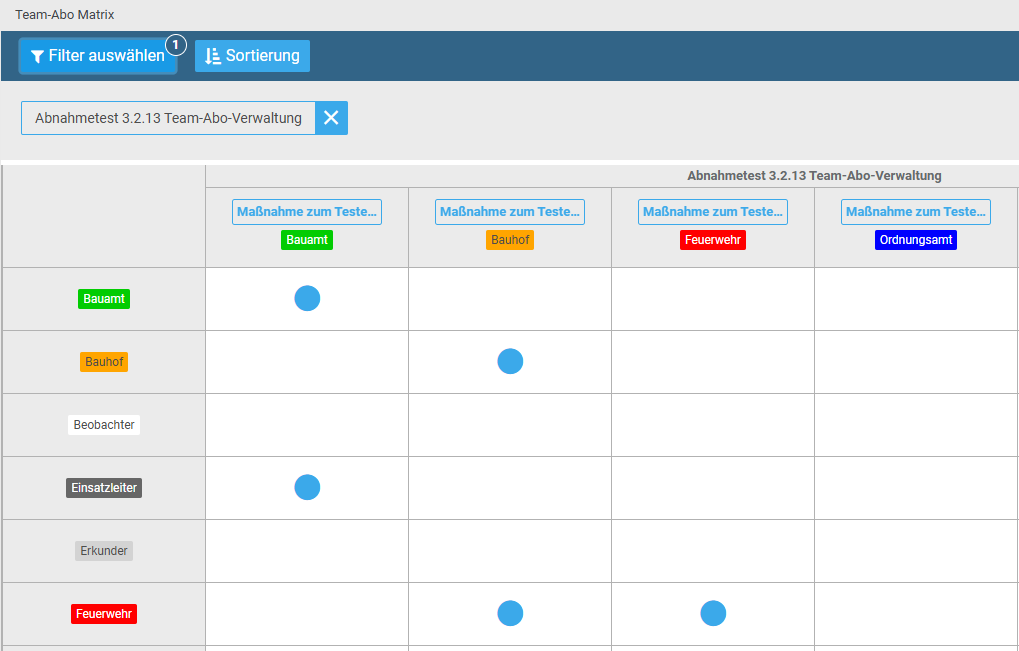1019x651 pixels.
Task: Remove the Abnahmetest 3.2.13 filter chip
Action: [x=331, y=118]
